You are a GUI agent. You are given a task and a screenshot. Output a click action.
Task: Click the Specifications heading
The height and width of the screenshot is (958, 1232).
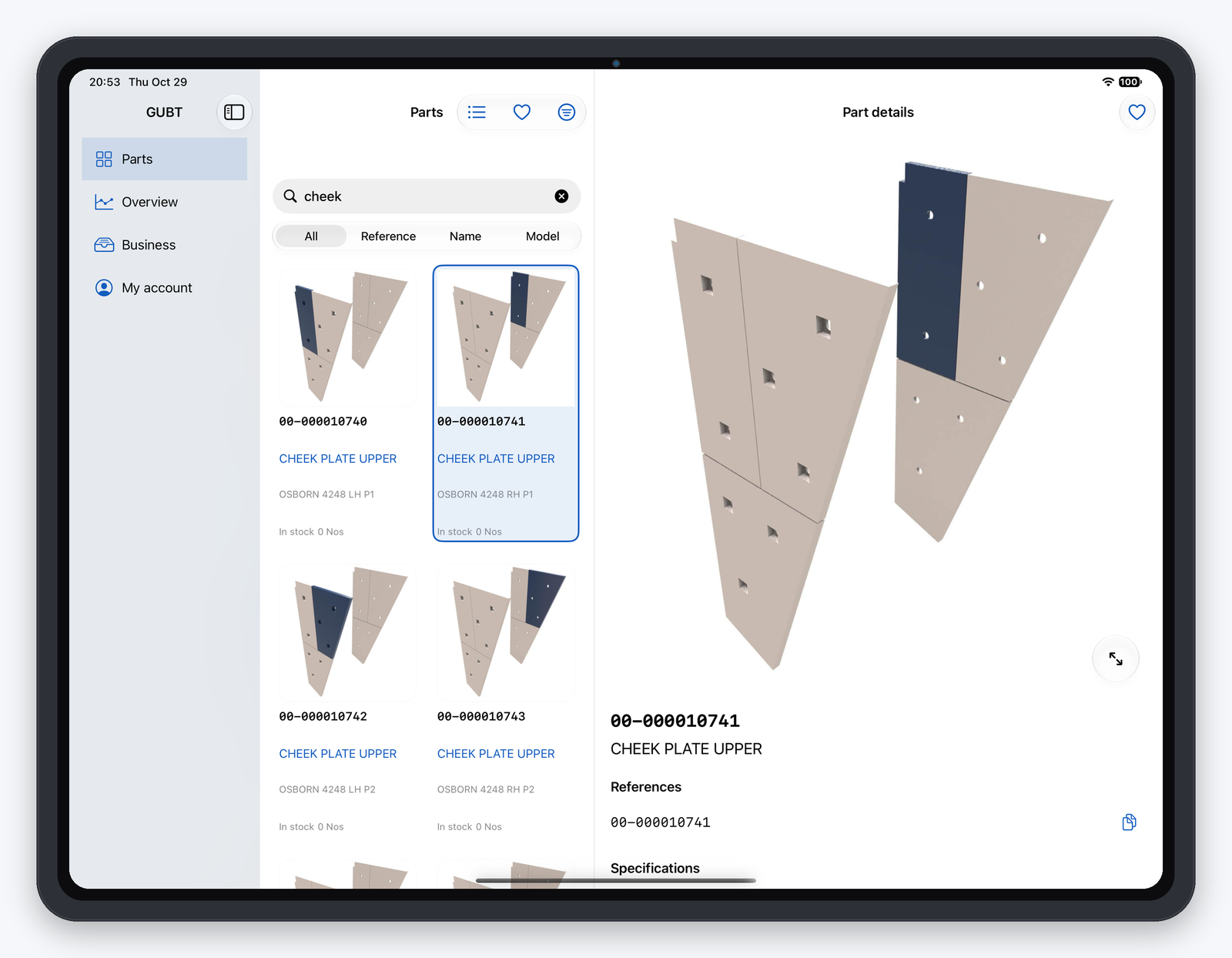tap(655, 869)
